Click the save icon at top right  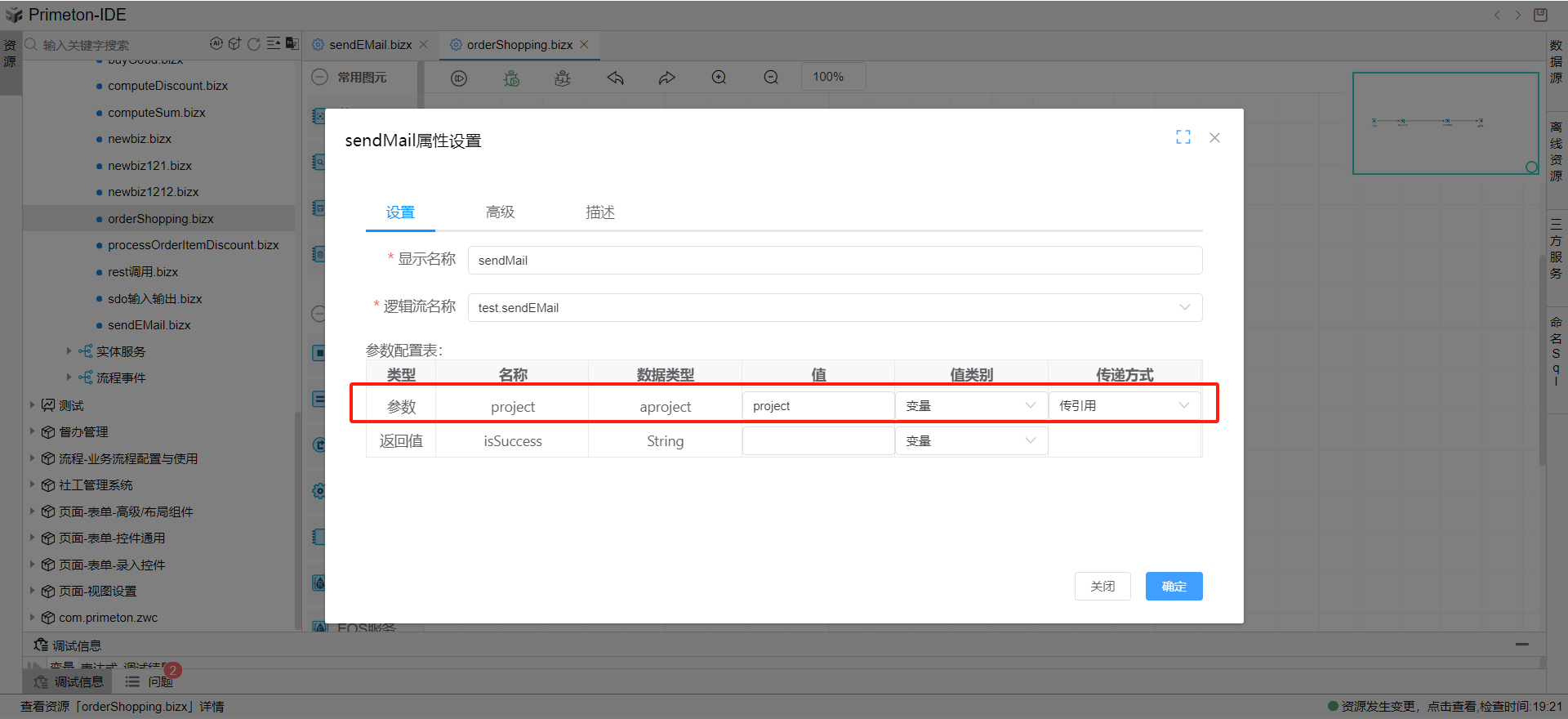pyautogui.click(x=1540, y=15)
